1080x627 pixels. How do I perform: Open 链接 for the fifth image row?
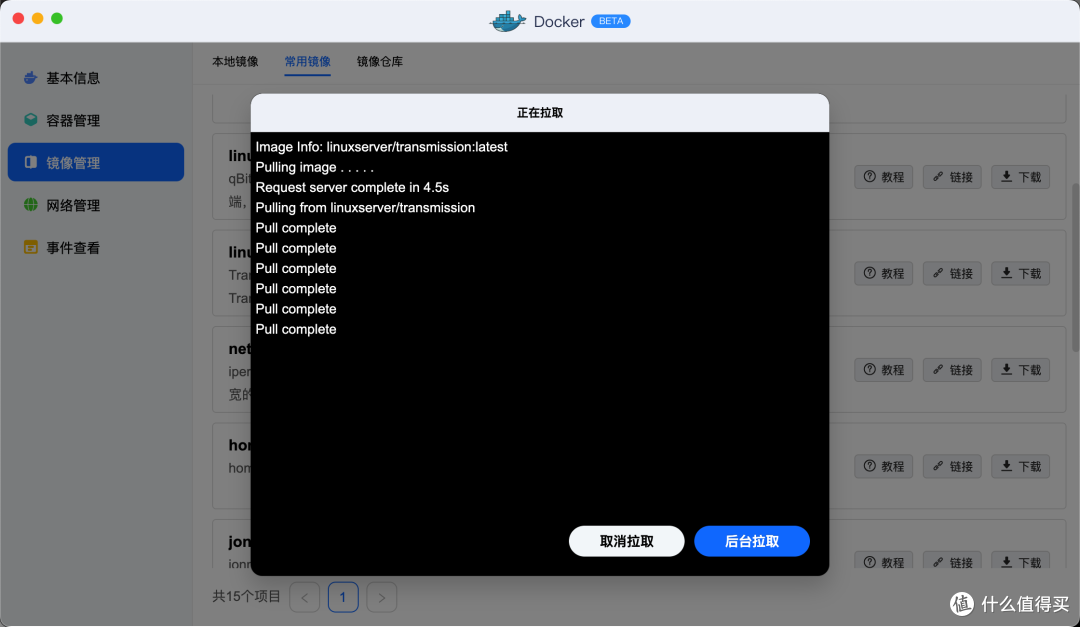(952, 561)
